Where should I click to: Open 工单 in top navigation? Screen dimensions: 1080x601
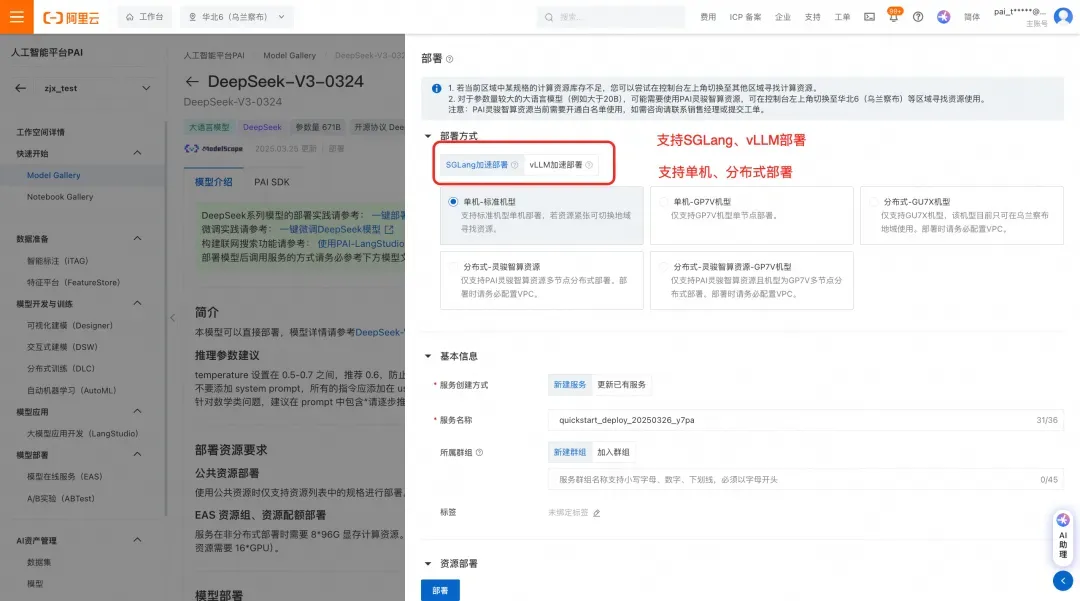(x=842, y=17)
